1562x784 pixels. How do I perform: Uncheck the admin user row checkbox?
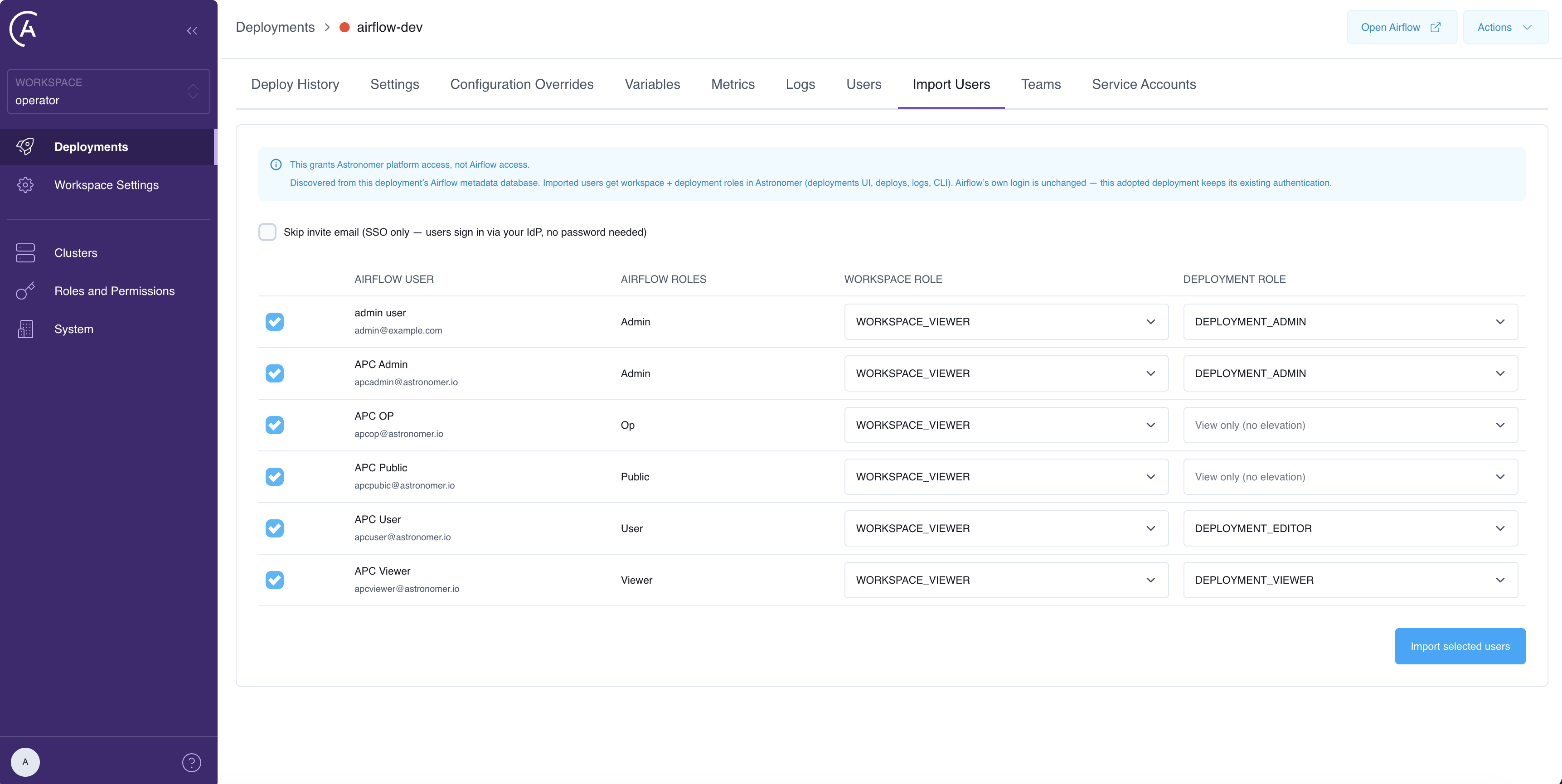point(275,322)
